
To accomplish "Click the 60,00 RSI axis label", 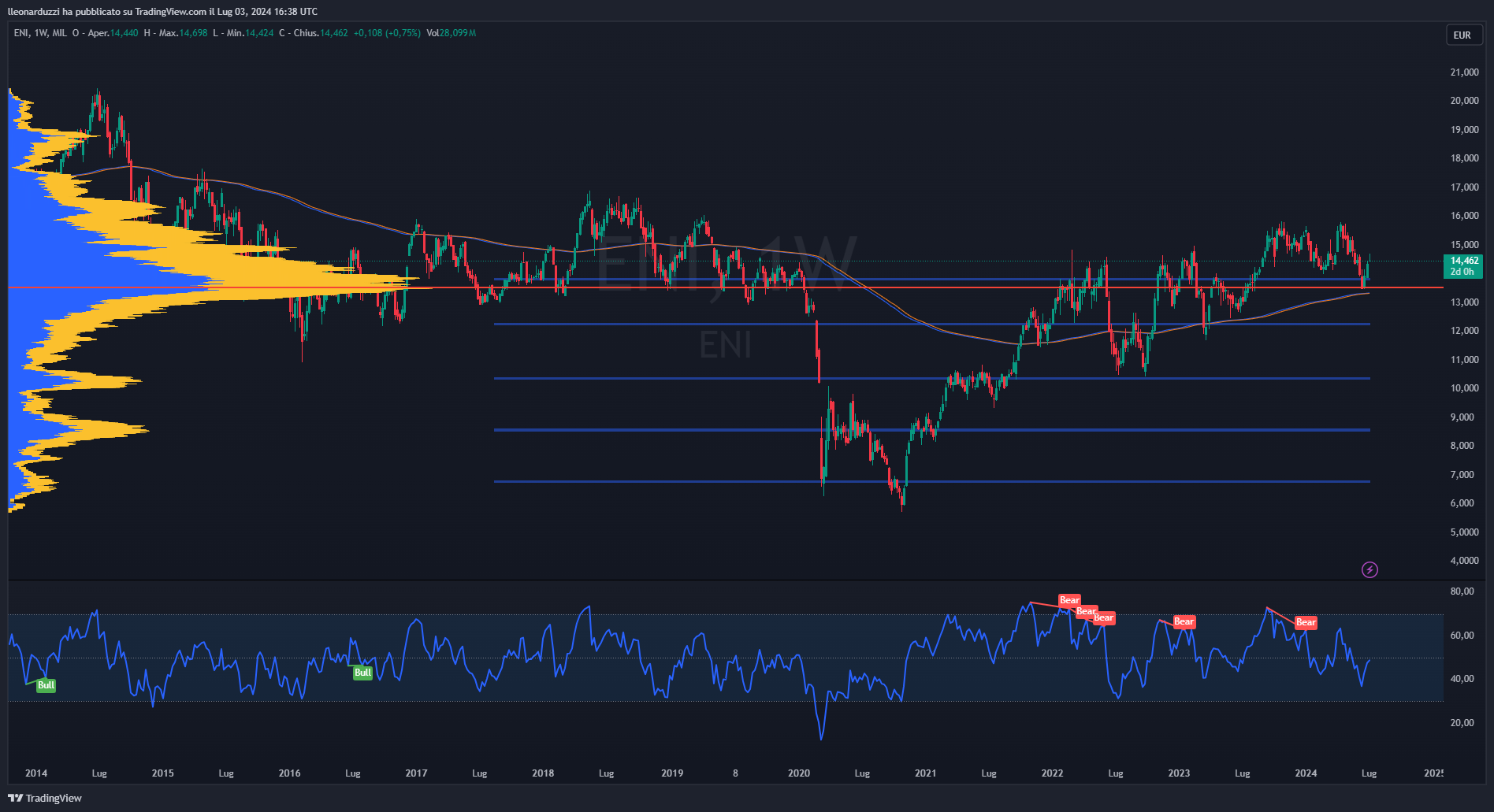I will click(1462, 636).
